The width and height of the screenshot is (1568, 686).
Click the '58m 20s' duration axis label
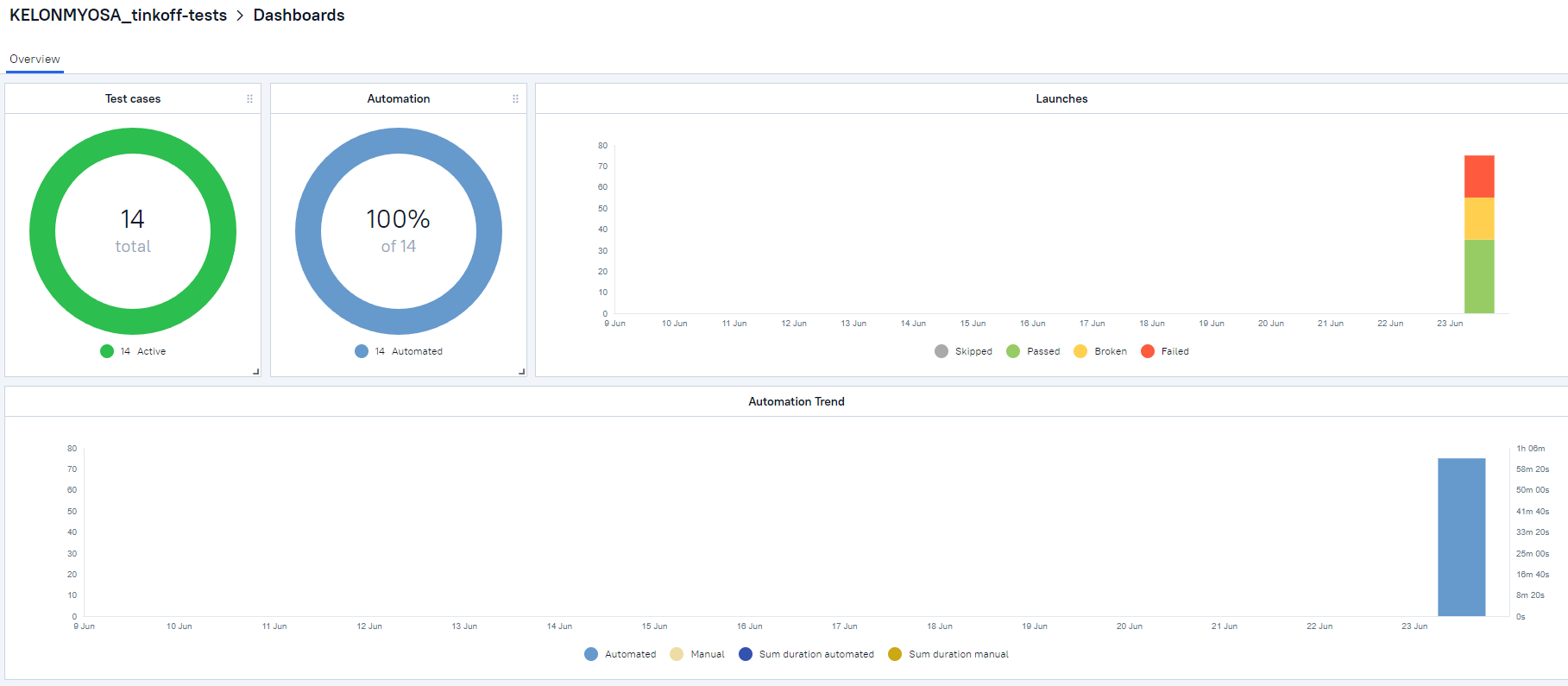[x=1533, y=469]
